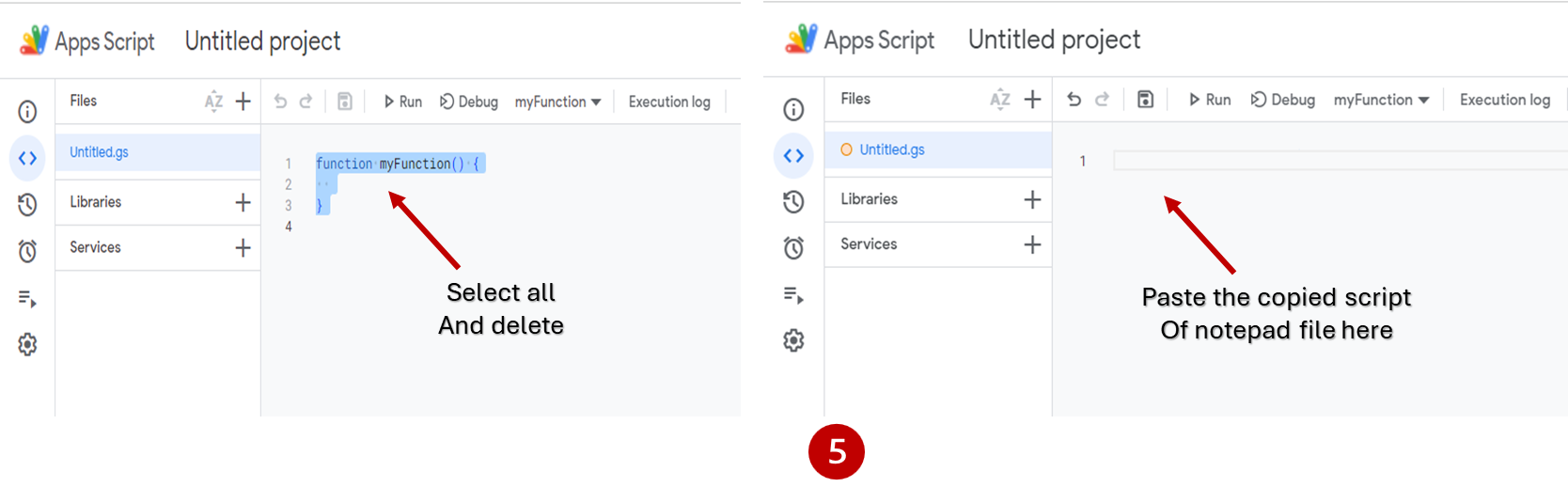Open Project Settings gear in right window
This screenshot has height=487, width=1568.
793,340
